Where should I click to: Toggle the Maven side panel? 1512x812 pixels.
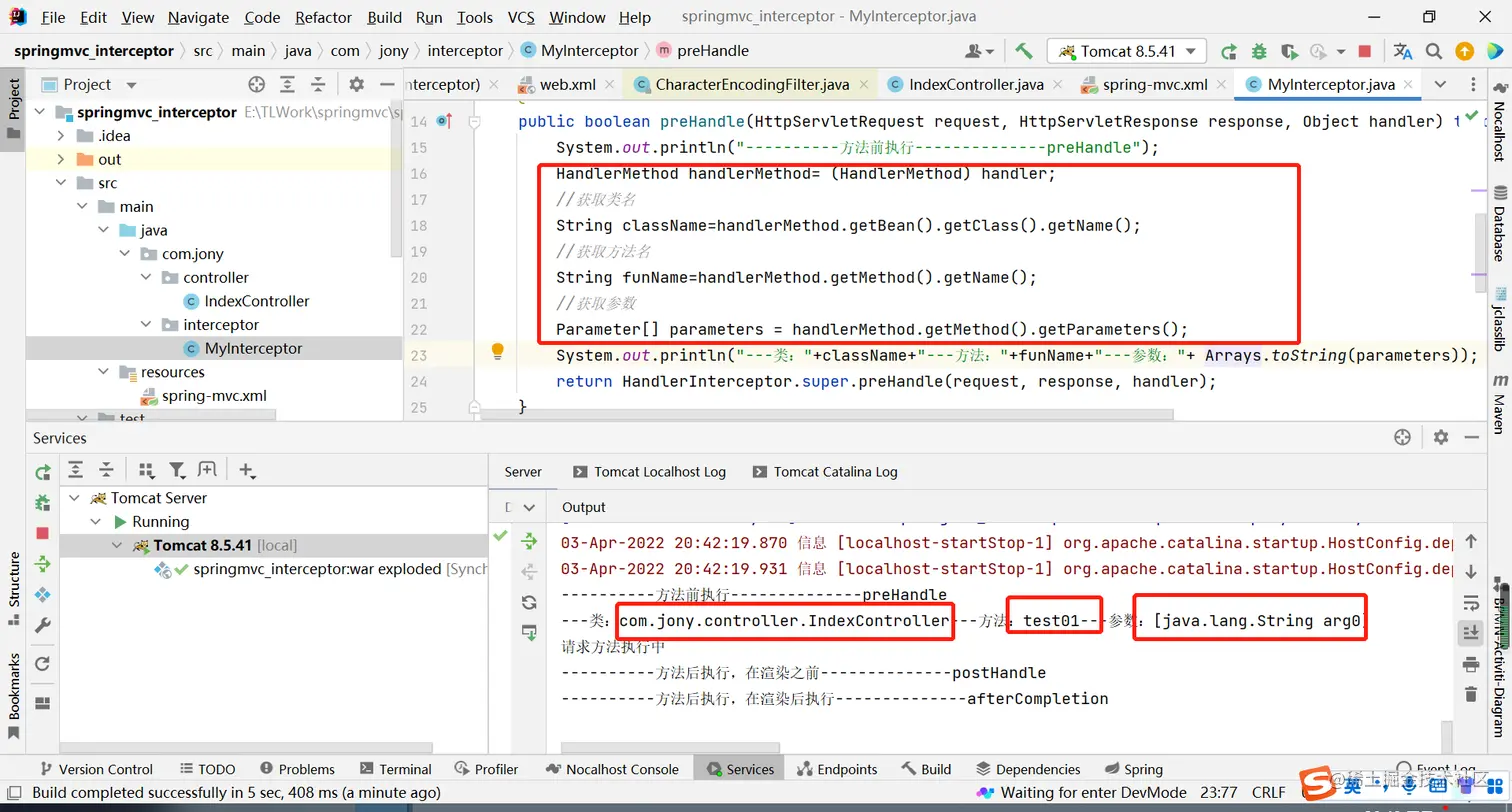point(1499,406)
